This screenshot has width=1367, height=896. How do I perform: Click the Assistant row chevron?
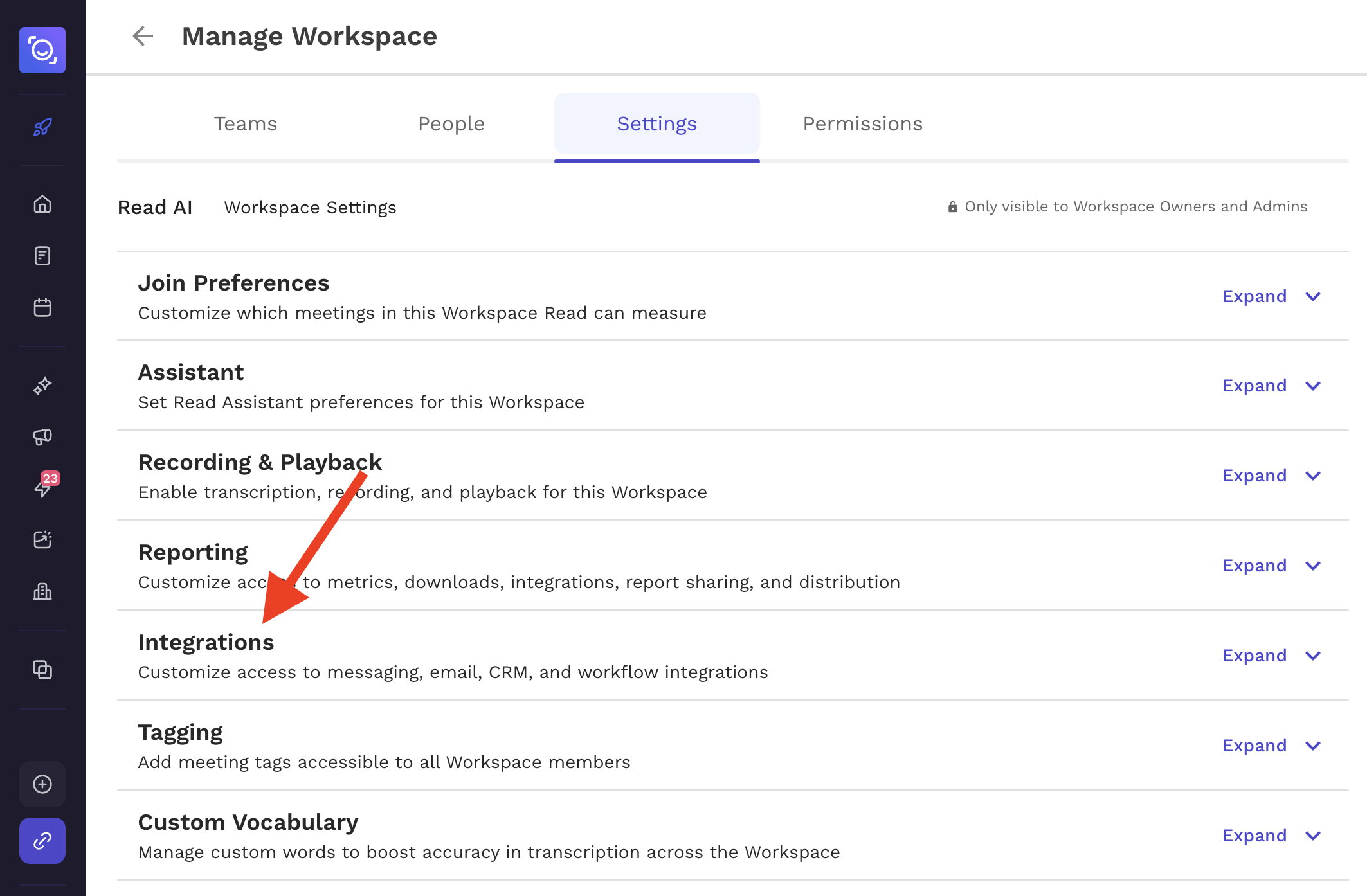(x=1313, y=386)
